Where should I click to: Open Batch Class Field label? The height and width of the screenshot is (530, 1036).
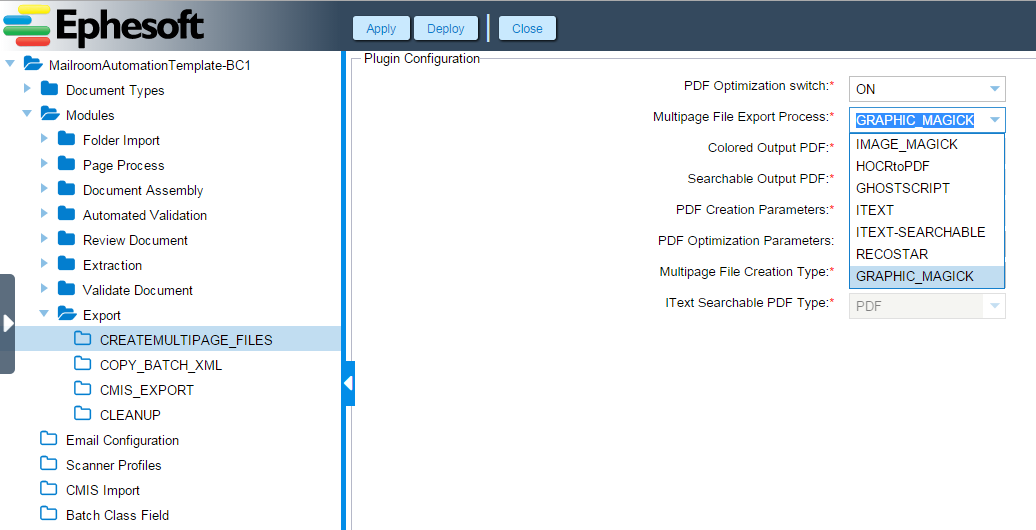[118, 515]
